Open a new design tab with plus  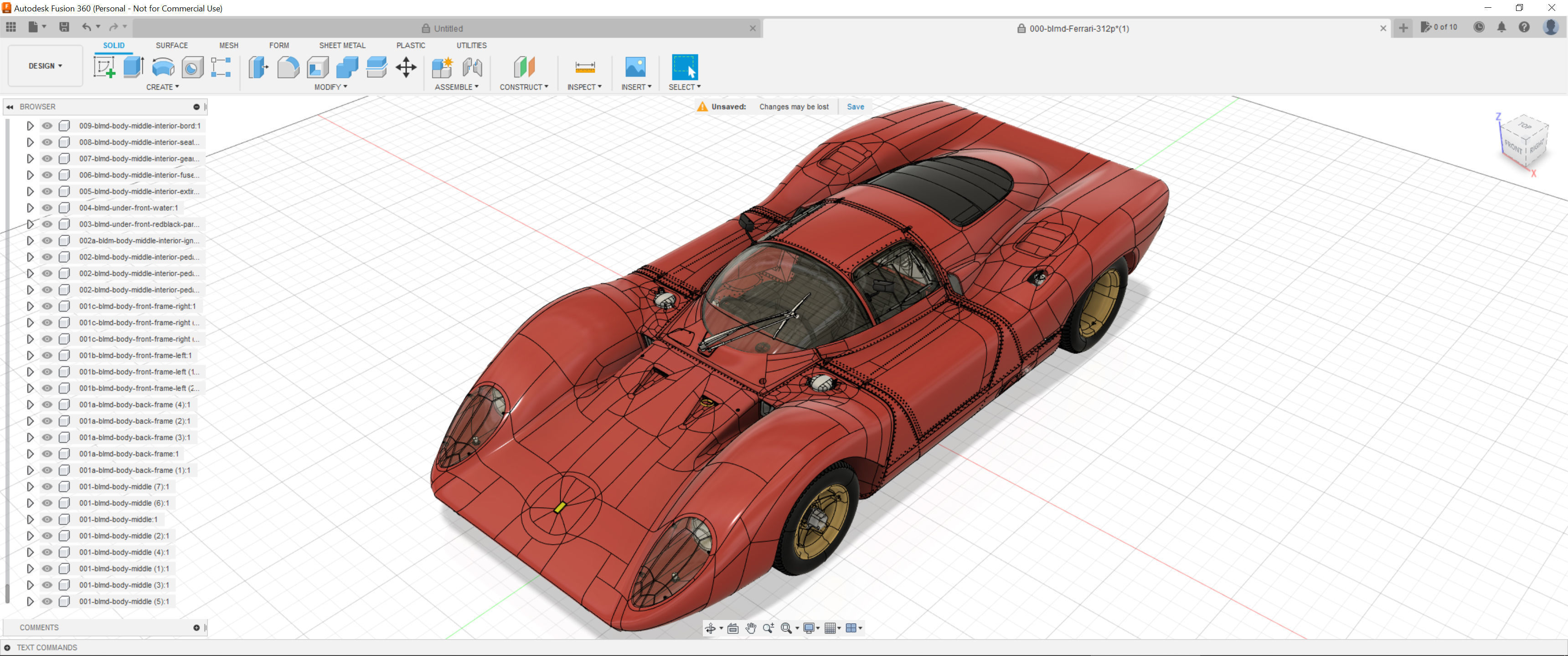tap(1403, 28)
